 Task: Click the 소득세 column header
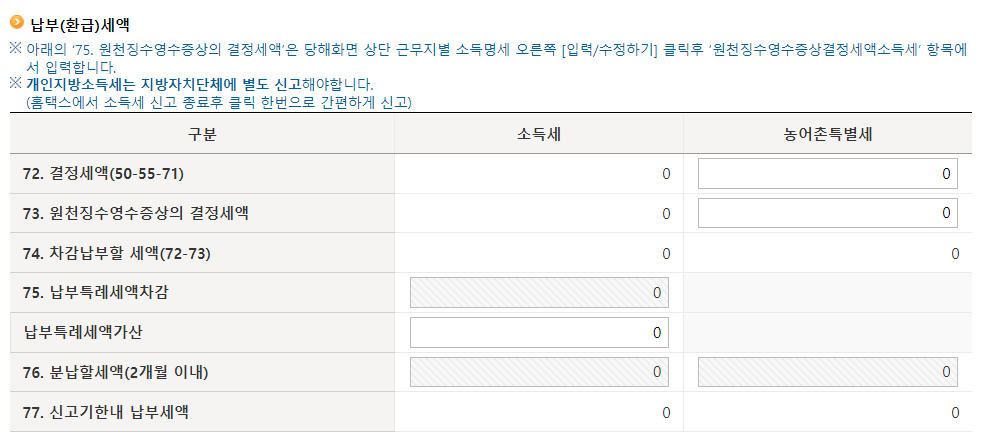click(538, 134)
